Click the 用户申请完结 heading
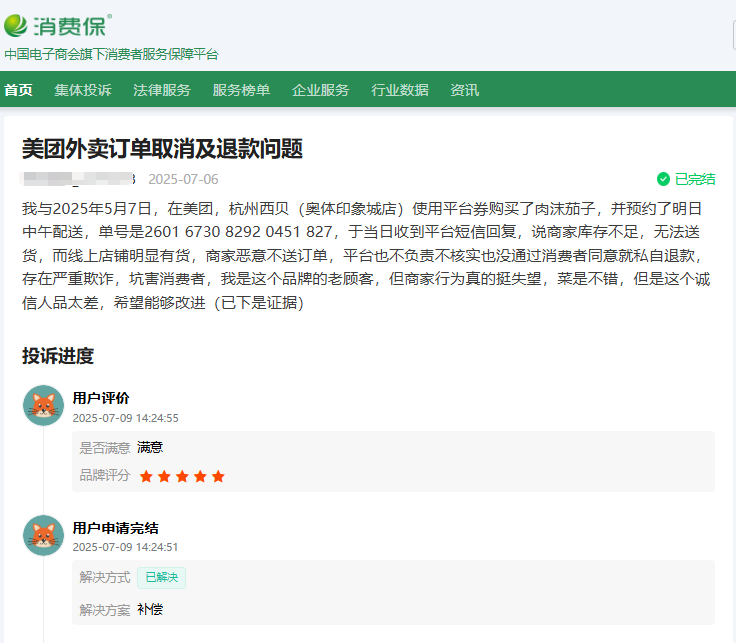This screenshot has width=736, height=643. pos(115,528)
